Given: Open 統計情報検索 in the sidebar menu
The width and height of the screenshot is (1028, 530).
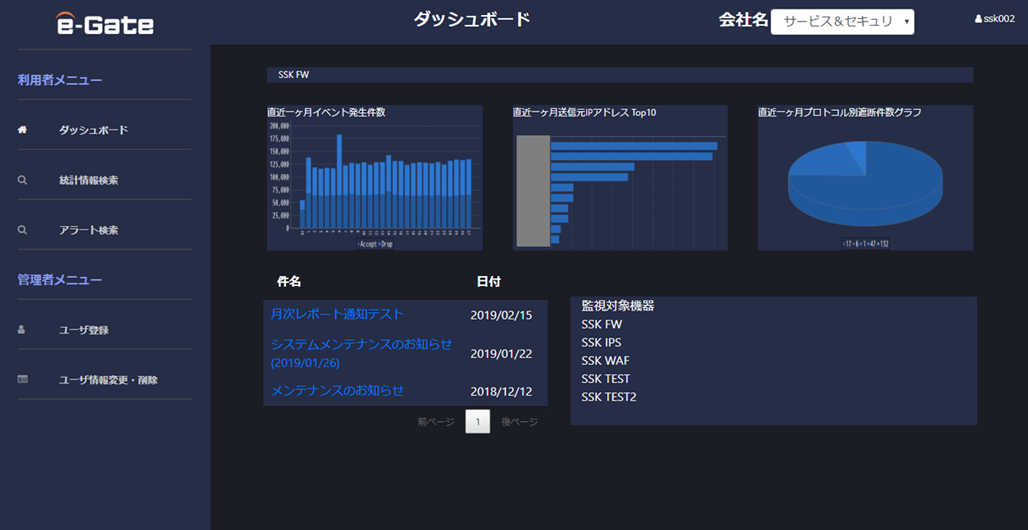Looking at the screenshot, I should (x=88, y=180).
